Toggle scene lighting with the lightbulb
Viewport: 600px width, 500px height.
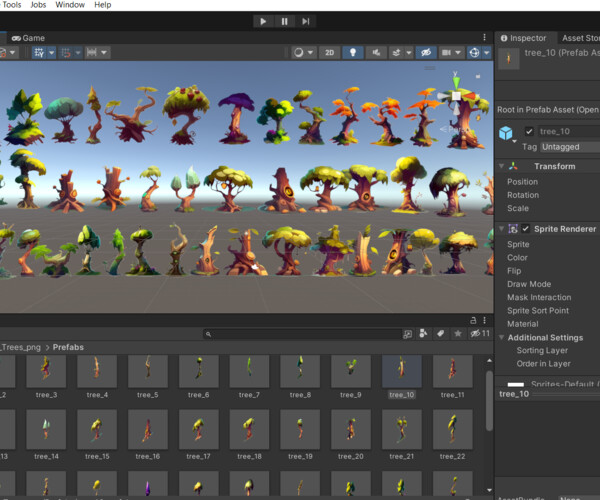tap(353, 52)
